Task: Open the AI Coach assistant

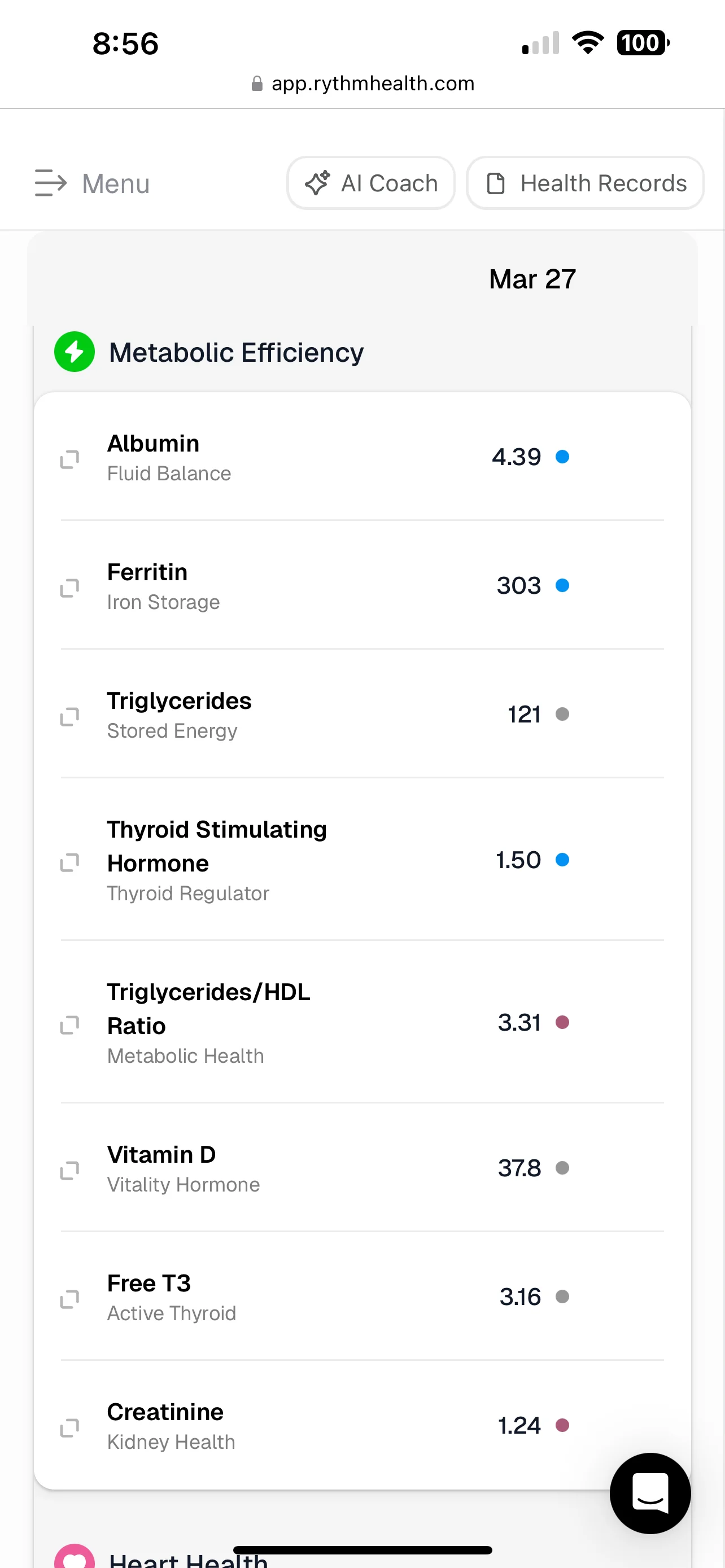Action: (371, 183)
